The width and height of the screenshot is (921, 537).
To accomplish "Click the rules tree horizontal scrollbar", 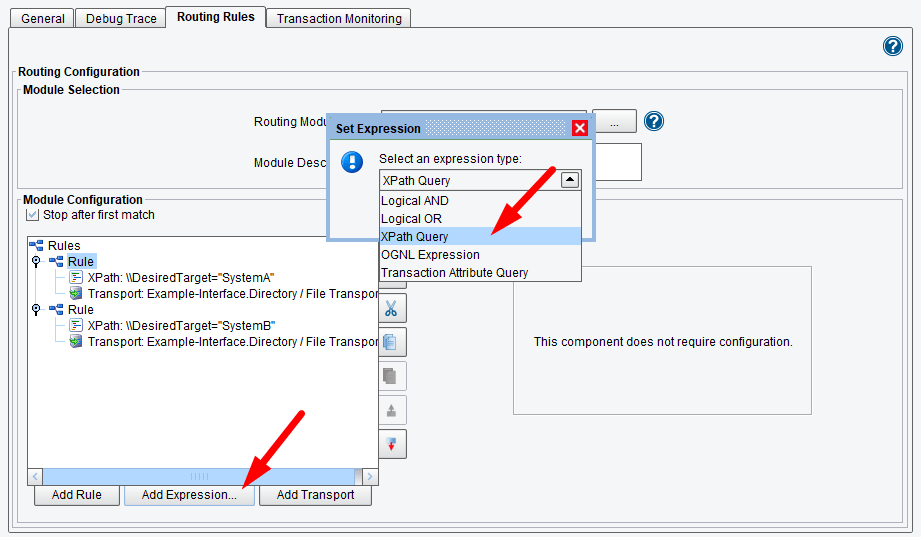I will pyautogui.click(x=200, y=477).
